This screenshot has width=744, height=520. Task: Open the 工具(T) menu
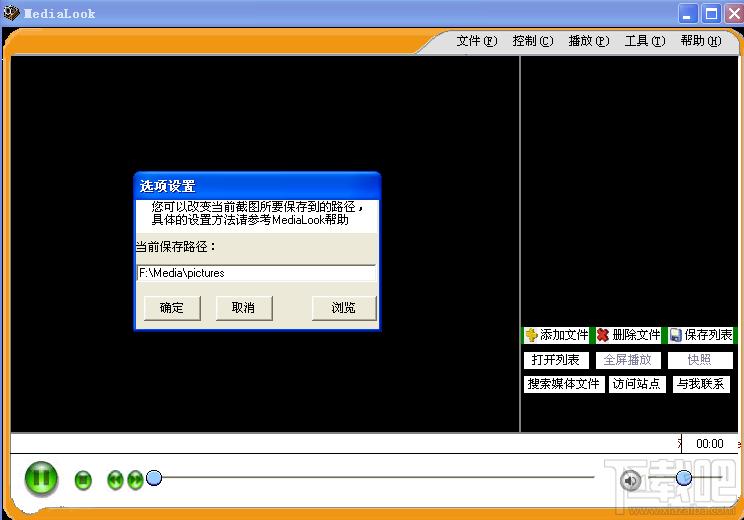pyautogui.click(x=645, y=41)
